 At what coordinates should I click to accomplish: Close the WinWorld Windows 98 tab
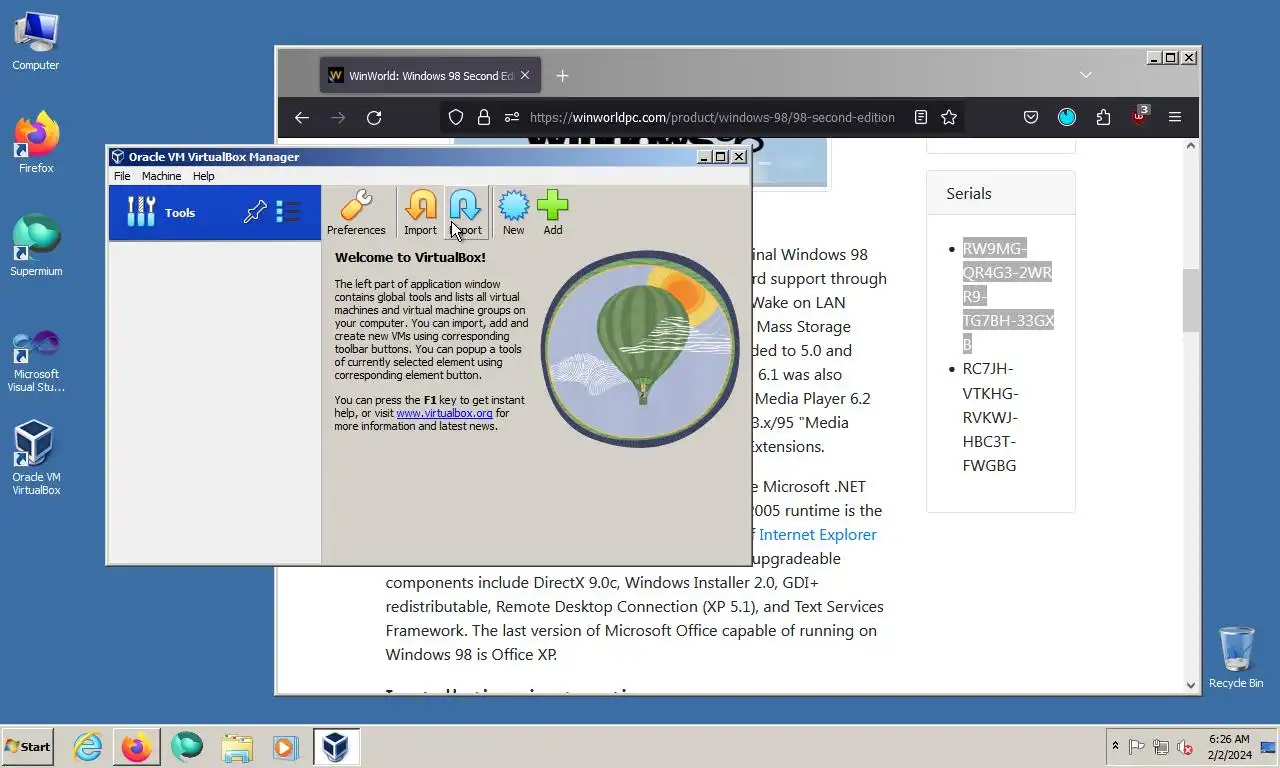pos(525,76)
